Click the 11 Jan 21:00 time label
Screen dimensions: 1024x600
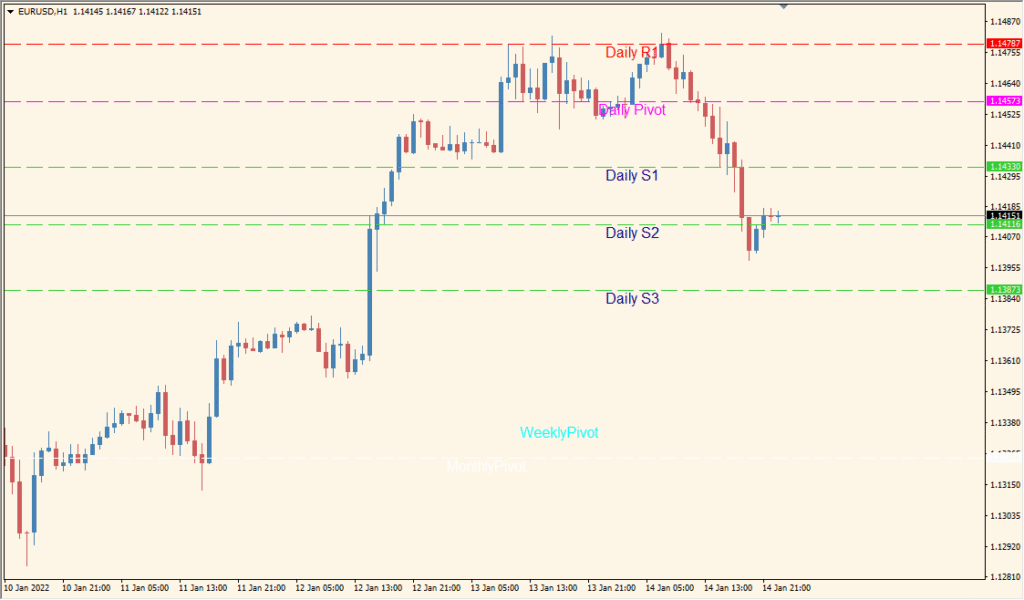[261, 588]
